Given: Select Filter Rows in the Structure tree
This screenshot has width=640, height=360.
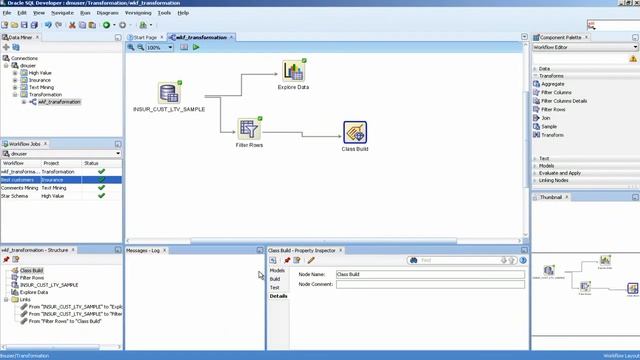Looking at the screenshot, I should pos(32,278).
